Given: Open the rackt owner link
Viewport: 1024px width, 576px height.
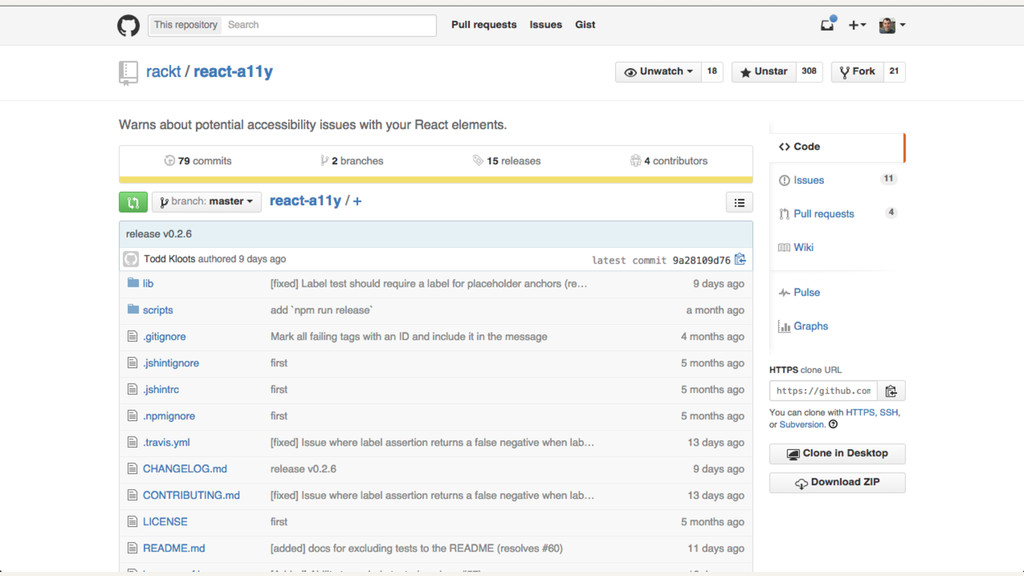Looking at the screenshot, I should coord(163,72).
